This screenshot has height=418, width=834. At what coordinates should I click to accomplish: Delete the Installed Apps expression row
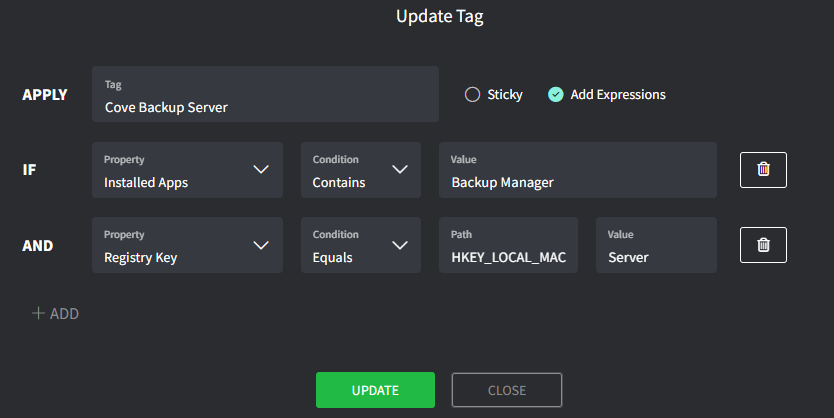point(763,170)
